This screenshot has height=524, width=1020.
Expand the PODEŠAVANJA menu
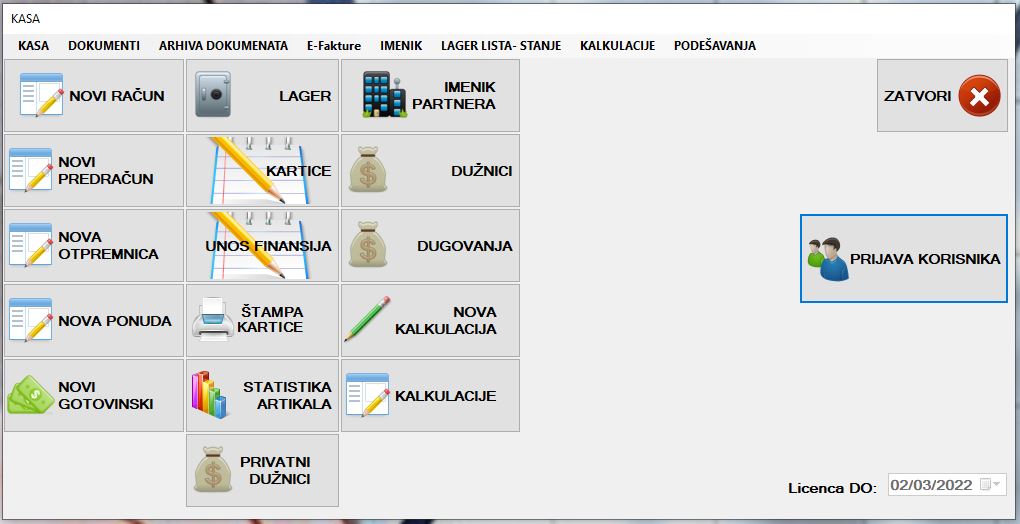coord(714,46)
